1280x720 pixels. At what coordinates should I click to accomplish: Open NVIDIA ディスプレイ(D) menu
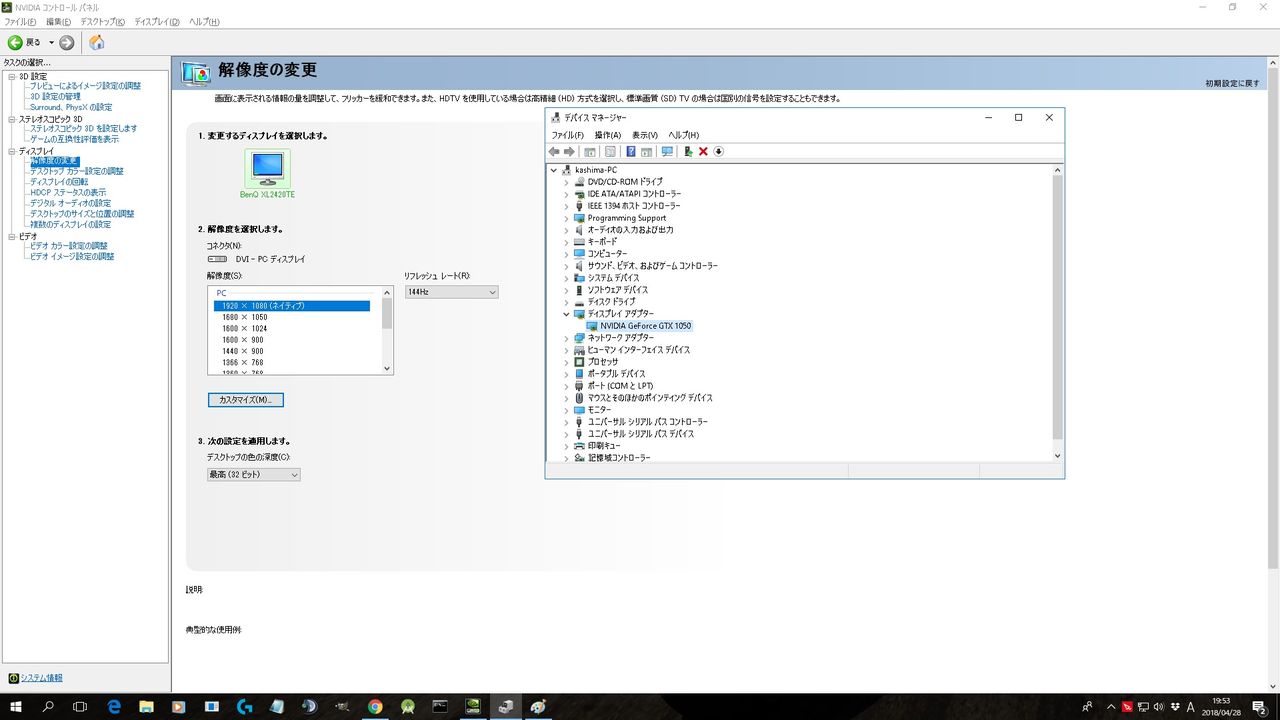pos(156,22)
